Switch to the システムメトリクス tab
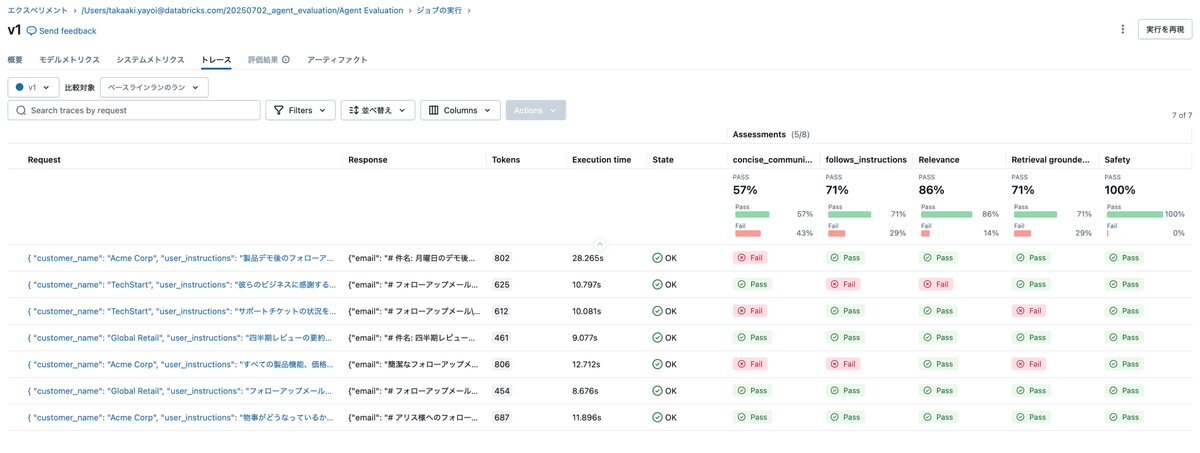The image size is (1200, 453). point(151,60)
